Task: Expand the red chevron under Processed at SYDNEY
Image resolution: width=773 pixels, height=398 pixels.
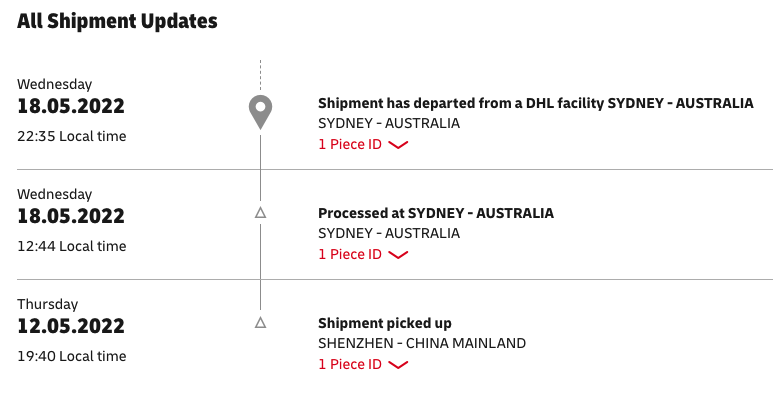Action: coord(398,255)
